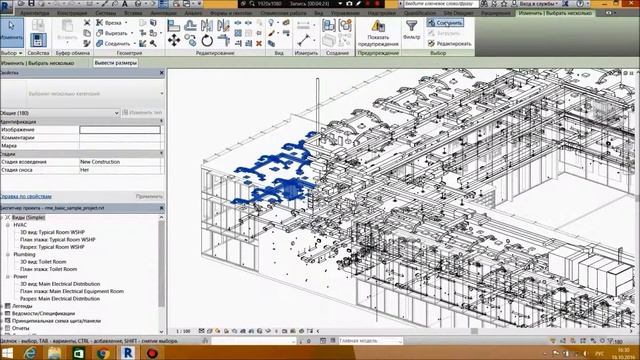Click the Save icon in quick access toolbar
This screenshot has width=640, height=360.
[31, 3]
